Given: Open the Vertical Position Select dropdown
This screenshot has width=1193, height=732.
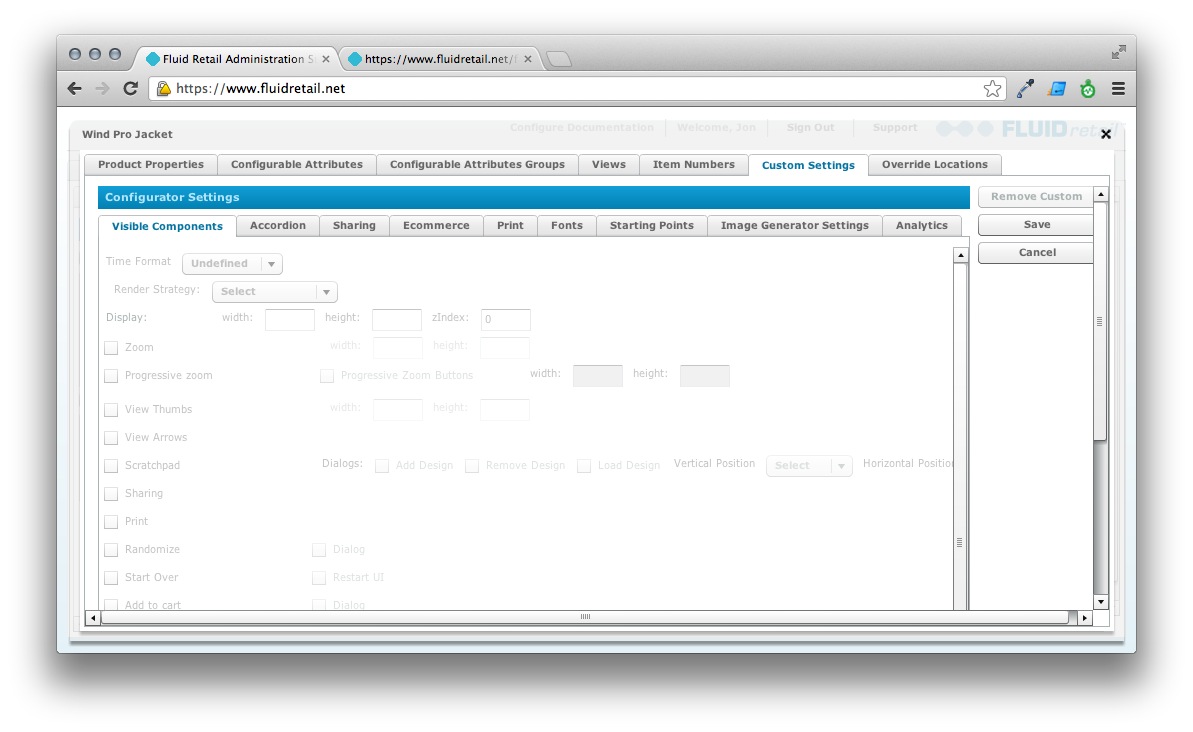Looking at the screenshot, I should pos(809,465).
